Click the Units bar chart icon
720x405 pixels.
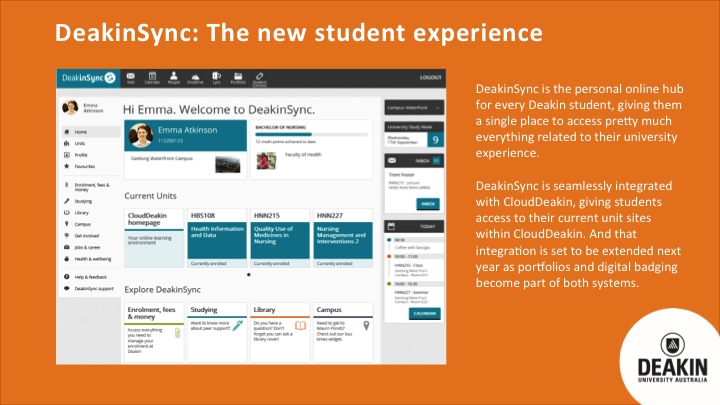coord(67,143)
